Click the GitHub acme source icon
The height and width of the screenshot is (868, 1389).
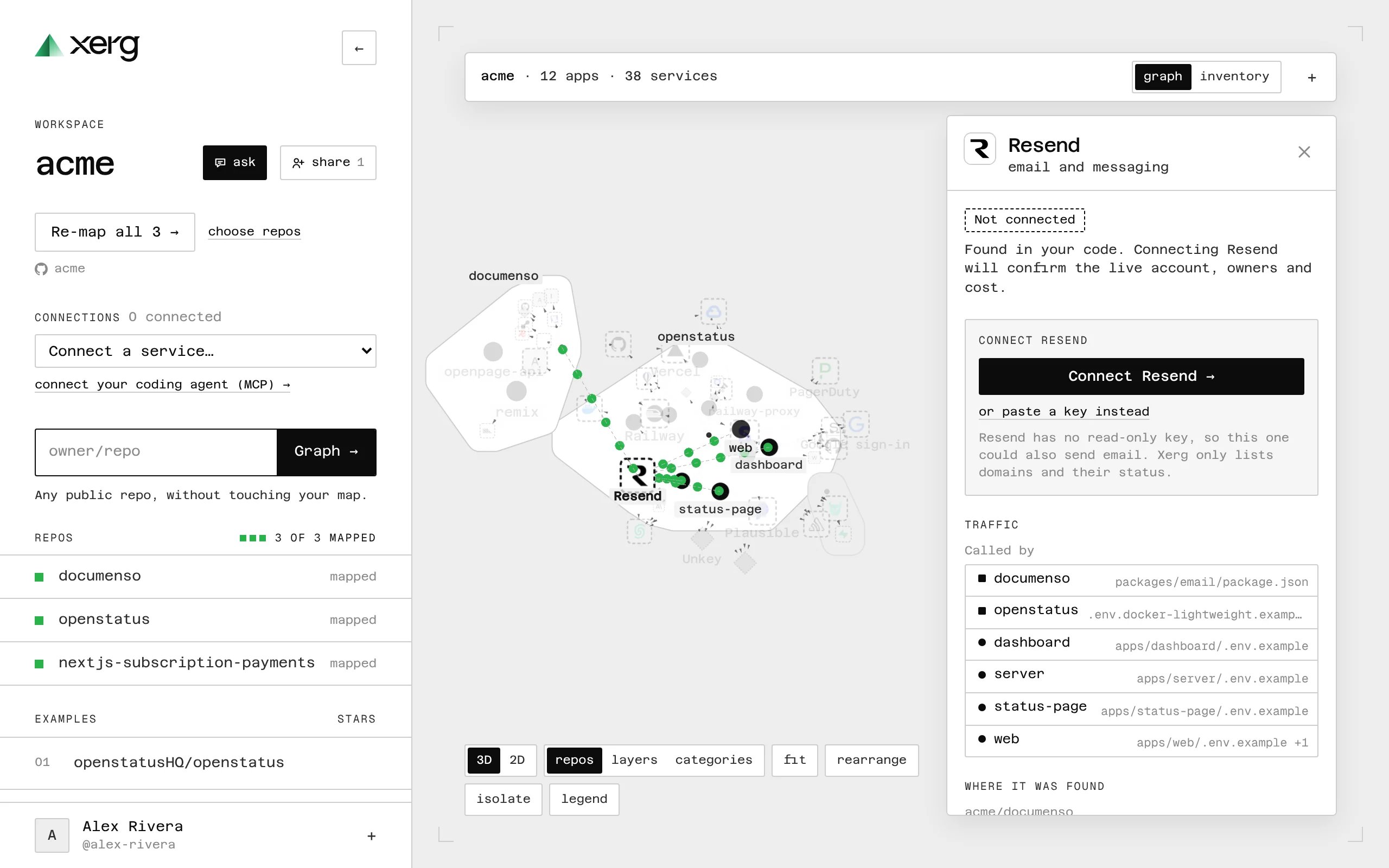tap(41, 269)
